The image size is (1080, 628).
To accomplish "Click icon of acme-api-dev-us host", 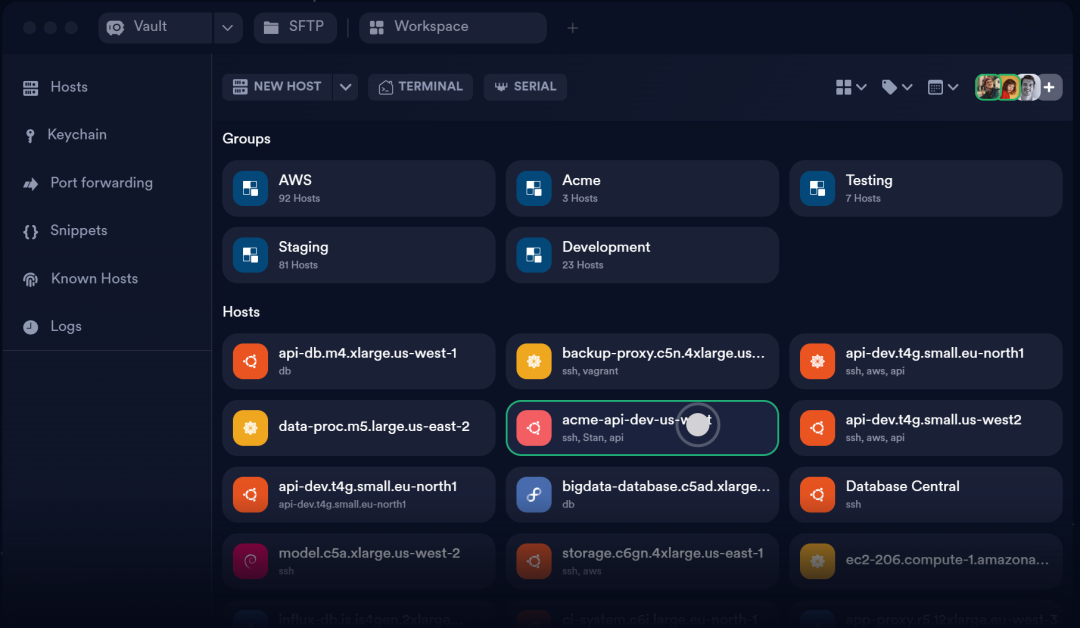I will [x=534, y=428].
